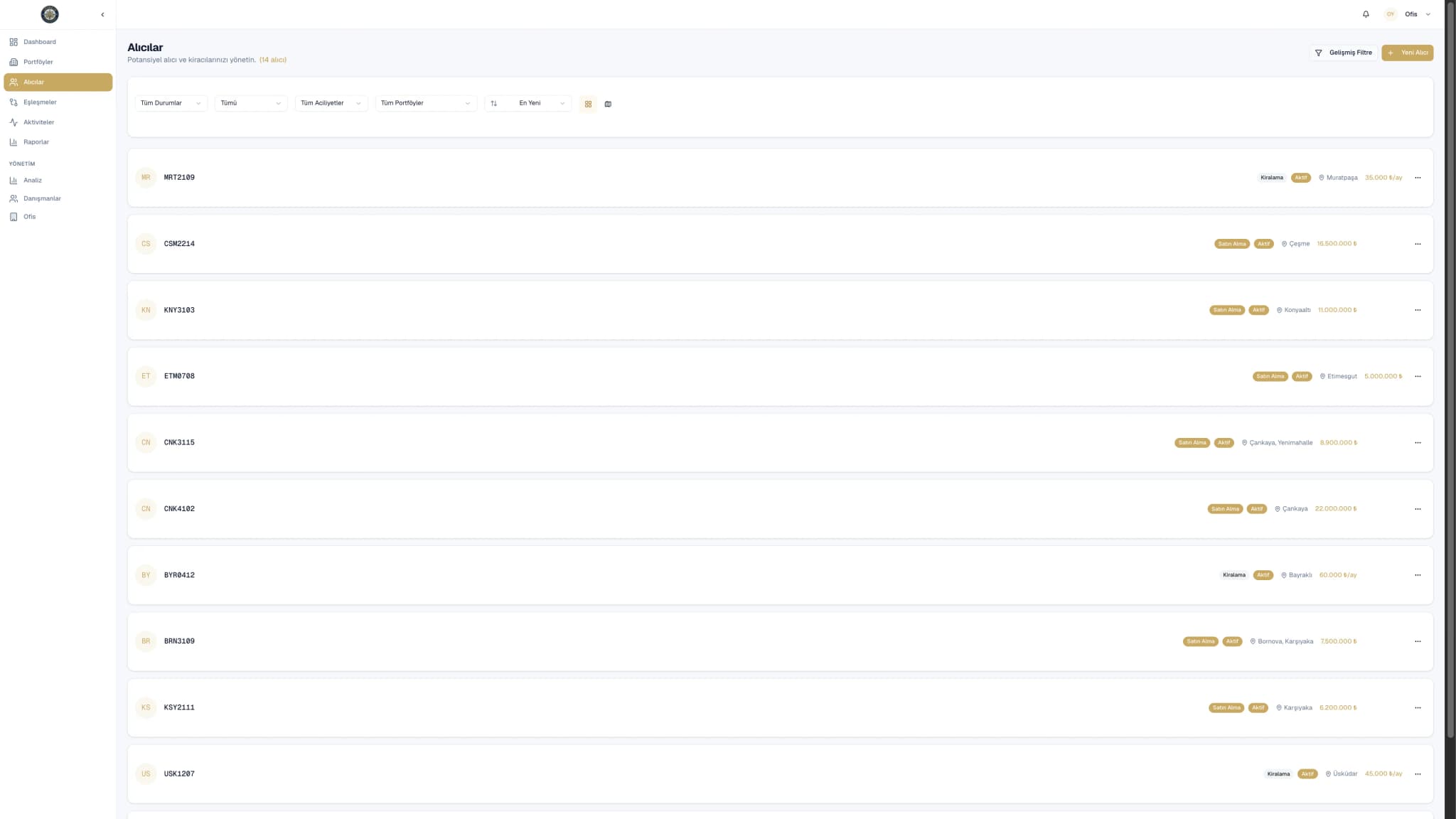This screenshot has width=1456, height=819.
Task: Open more options for ETM0708
Action: point(1418,376)
